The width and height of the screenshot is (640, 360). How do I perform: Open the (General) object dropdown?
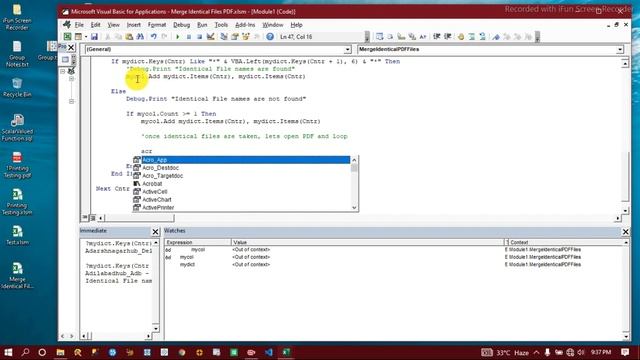347,49
